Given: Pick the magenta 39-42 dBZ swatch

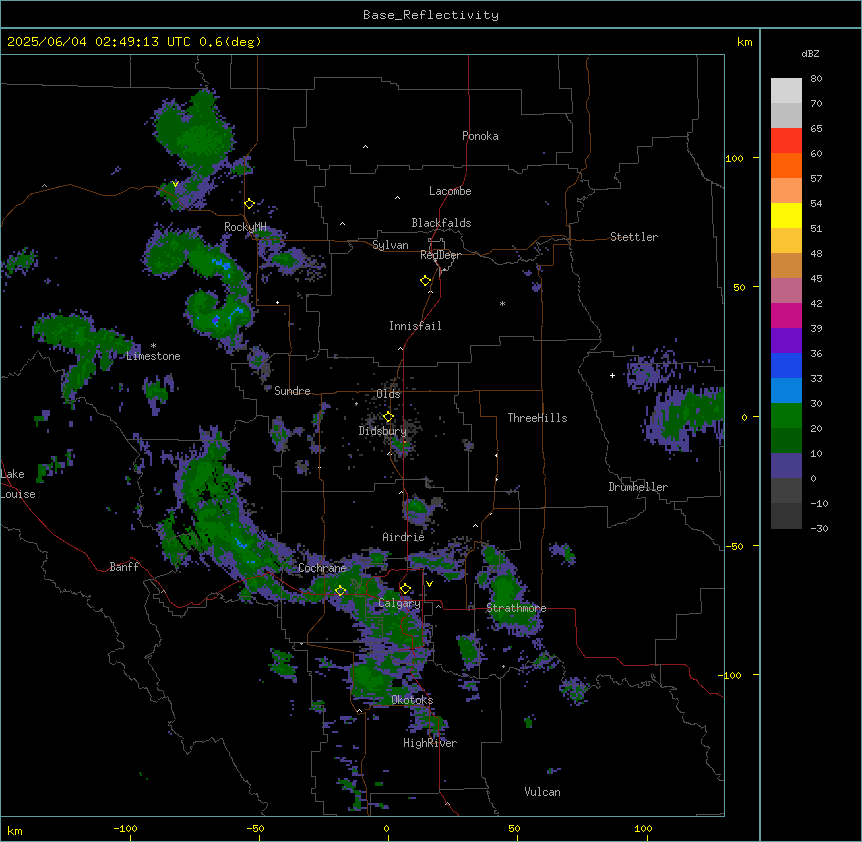Looking at the screenshot, I should pos(786,315).
